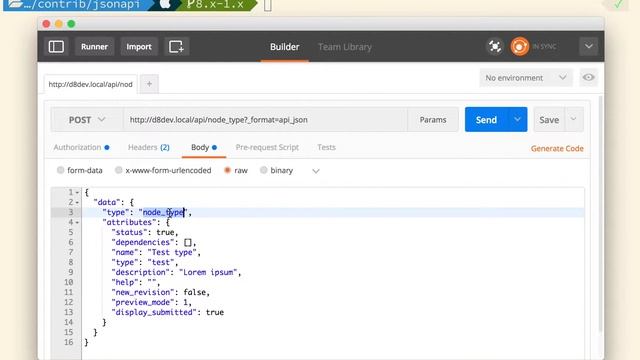640x360 pixels.
Task: Collapse code fold on line 1
Action: pyautogui.click(x=77, y=192)
